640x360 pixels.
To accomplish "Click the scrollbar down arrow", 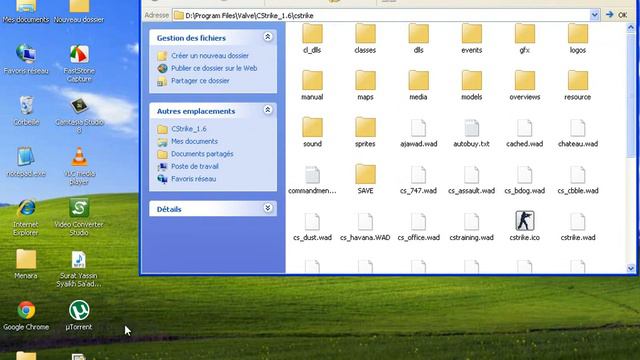I will tap(631, 268).
